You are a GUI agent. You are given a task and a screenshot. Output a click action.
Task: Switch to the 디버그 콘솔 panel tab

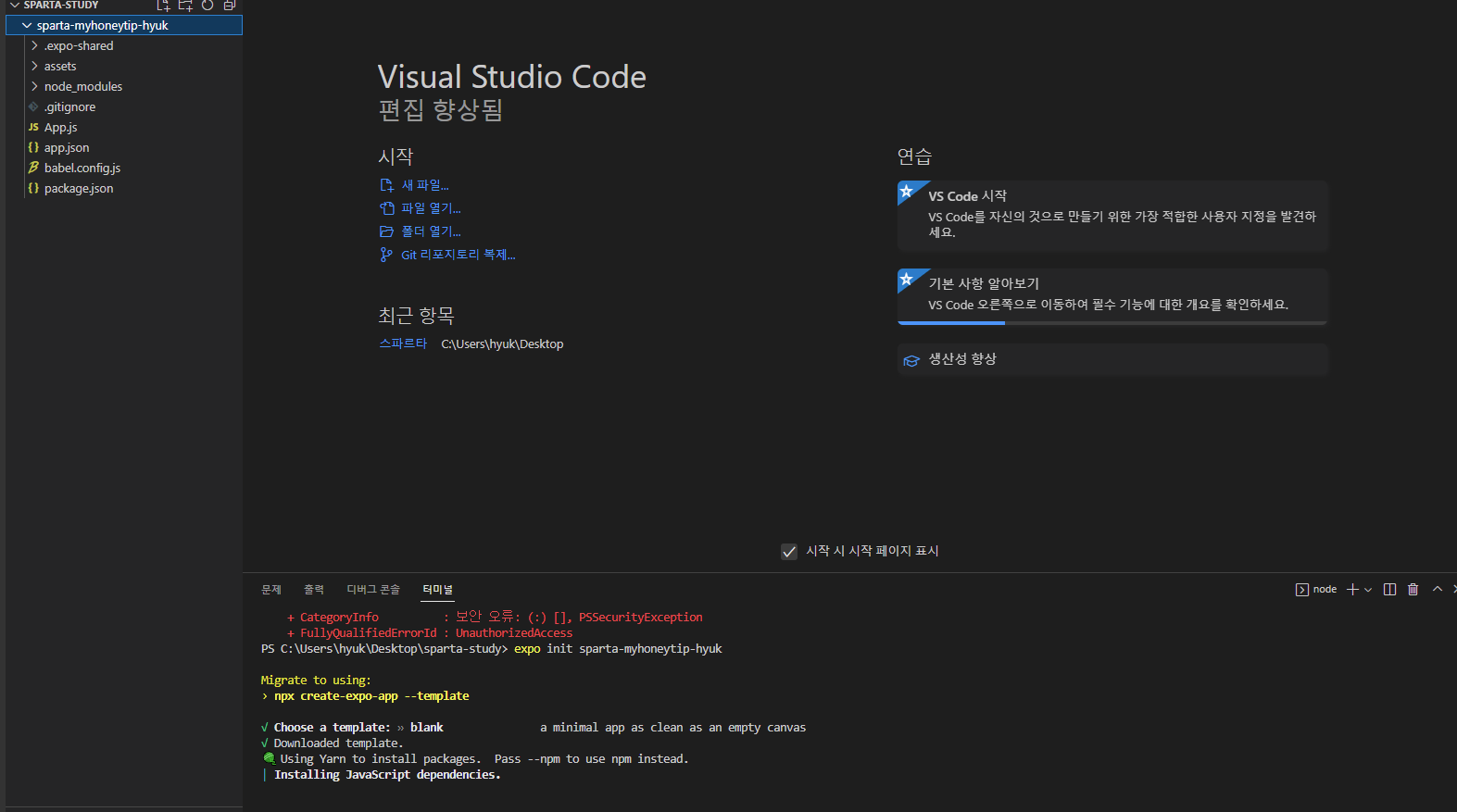(373, 590)
